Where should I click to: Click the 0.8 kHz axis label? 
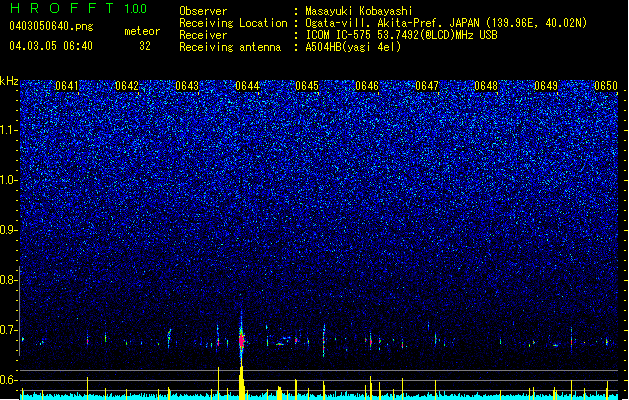coord(9,280)
